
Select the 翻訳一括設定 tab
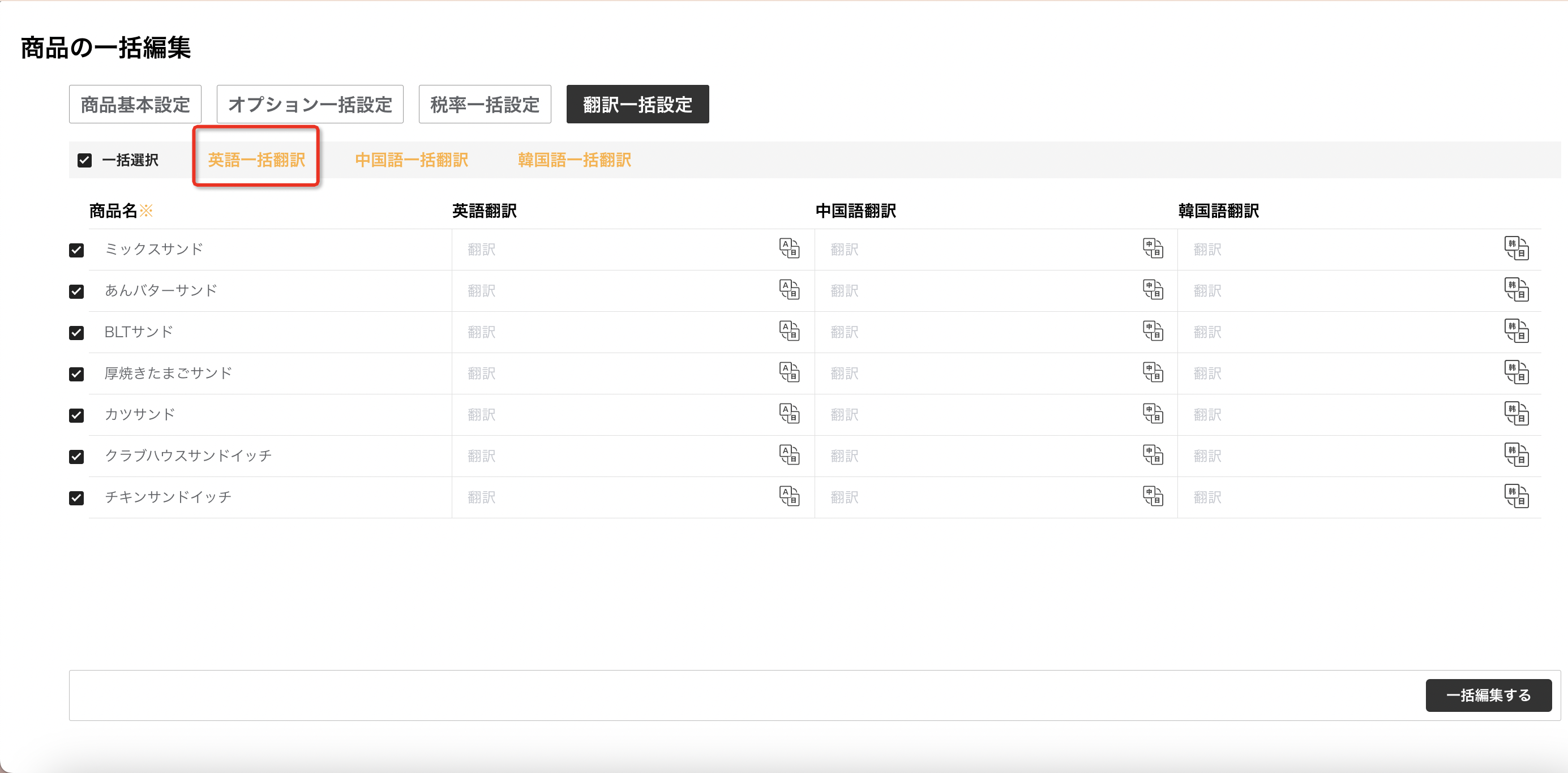(x=637, y=104)
